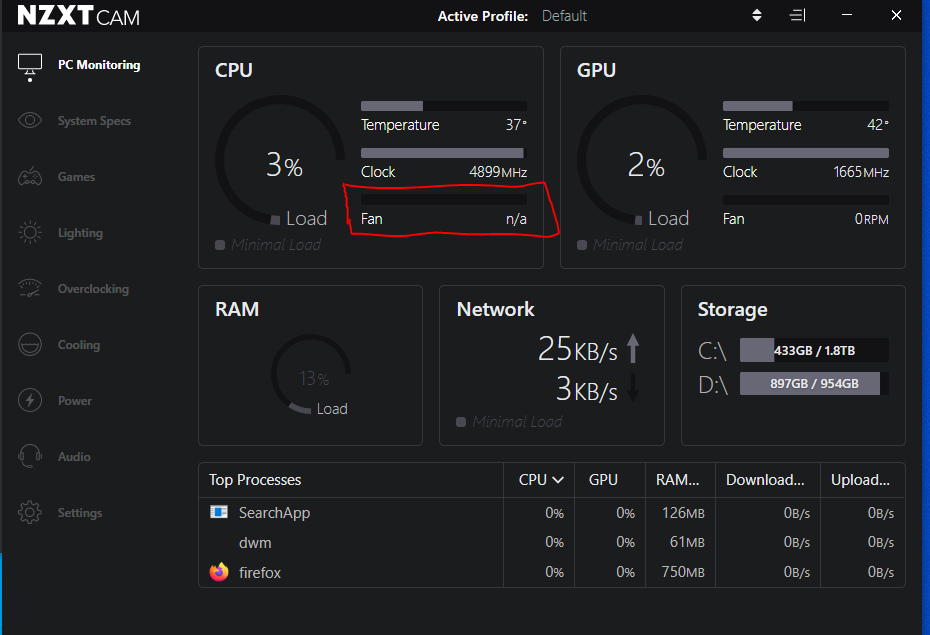Image resolution: width=930 pixels, height=635 pixels.
Task: Switch to the Lighting page
Action: pos(80,233)
